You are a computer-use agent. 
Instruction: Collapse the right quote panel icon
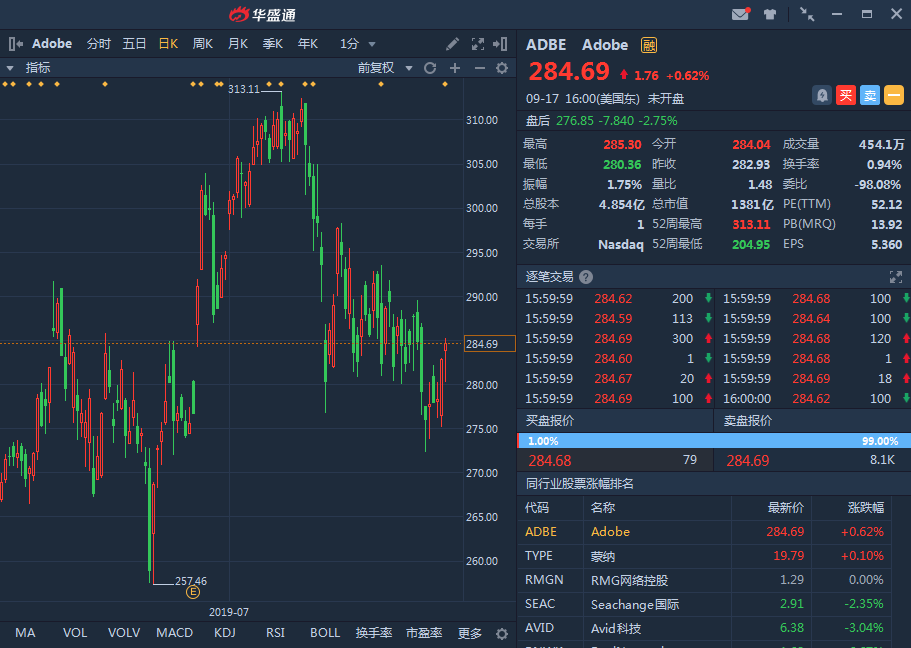pyautogui.click(x=500, y=44)
